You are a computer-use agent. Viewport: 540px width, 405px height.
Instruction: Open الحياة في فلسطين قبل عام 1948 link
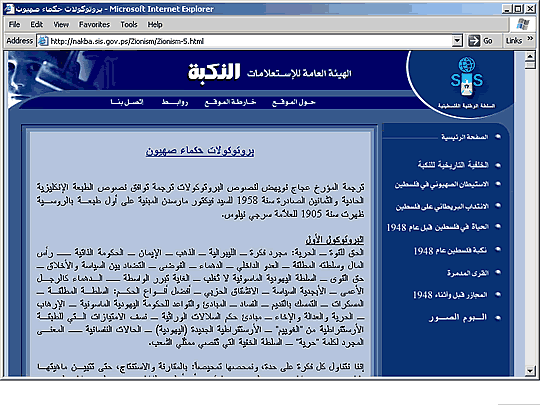pos(438,227)
